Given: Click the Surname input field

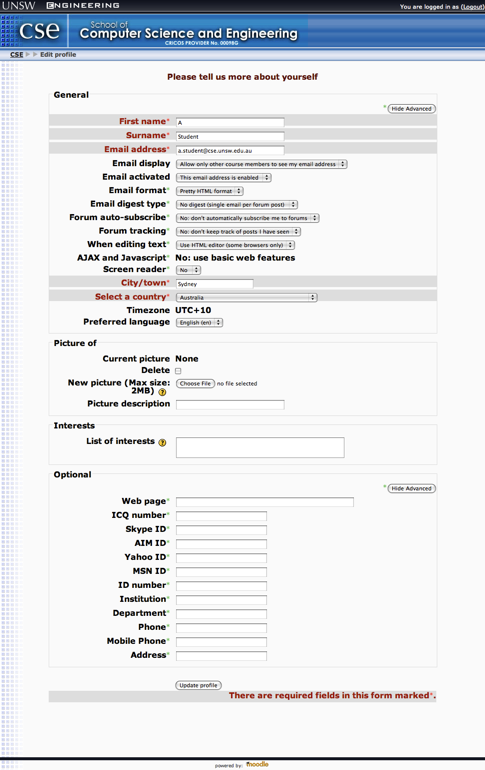Looking at the screenshot, I should tap(230, 136).
